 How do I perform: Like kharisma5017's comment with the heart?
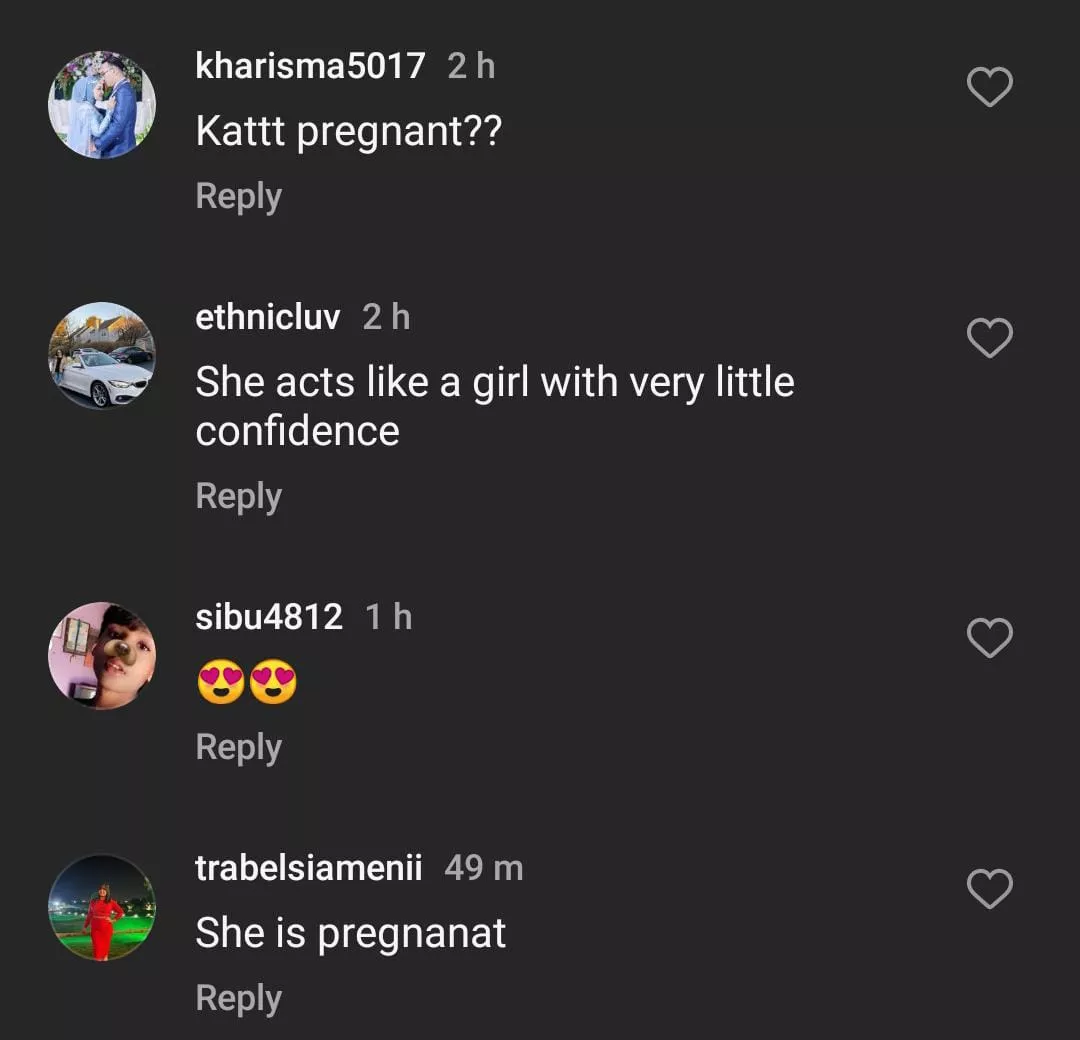990,88
